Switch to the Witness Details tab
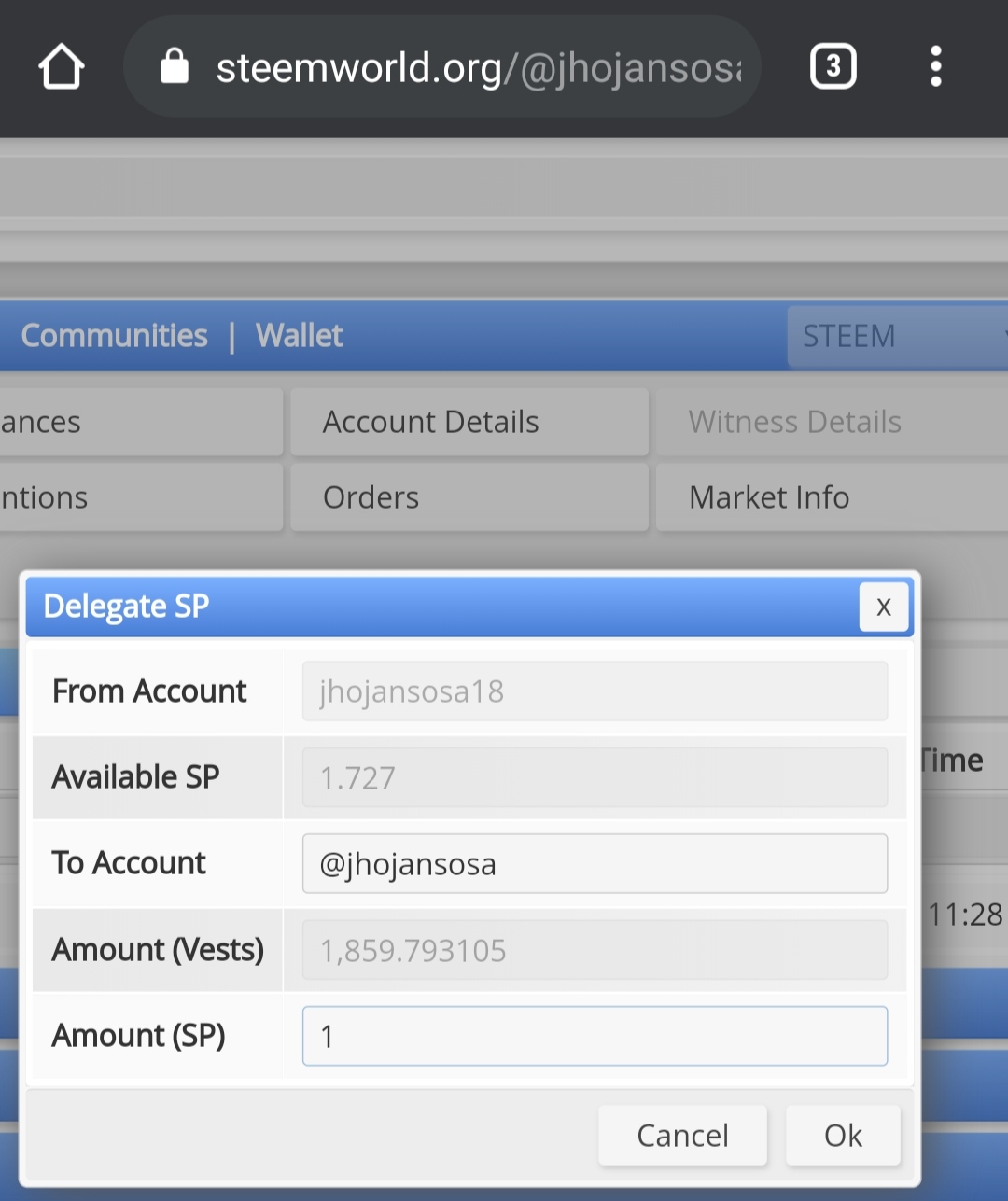 (832, 422)
